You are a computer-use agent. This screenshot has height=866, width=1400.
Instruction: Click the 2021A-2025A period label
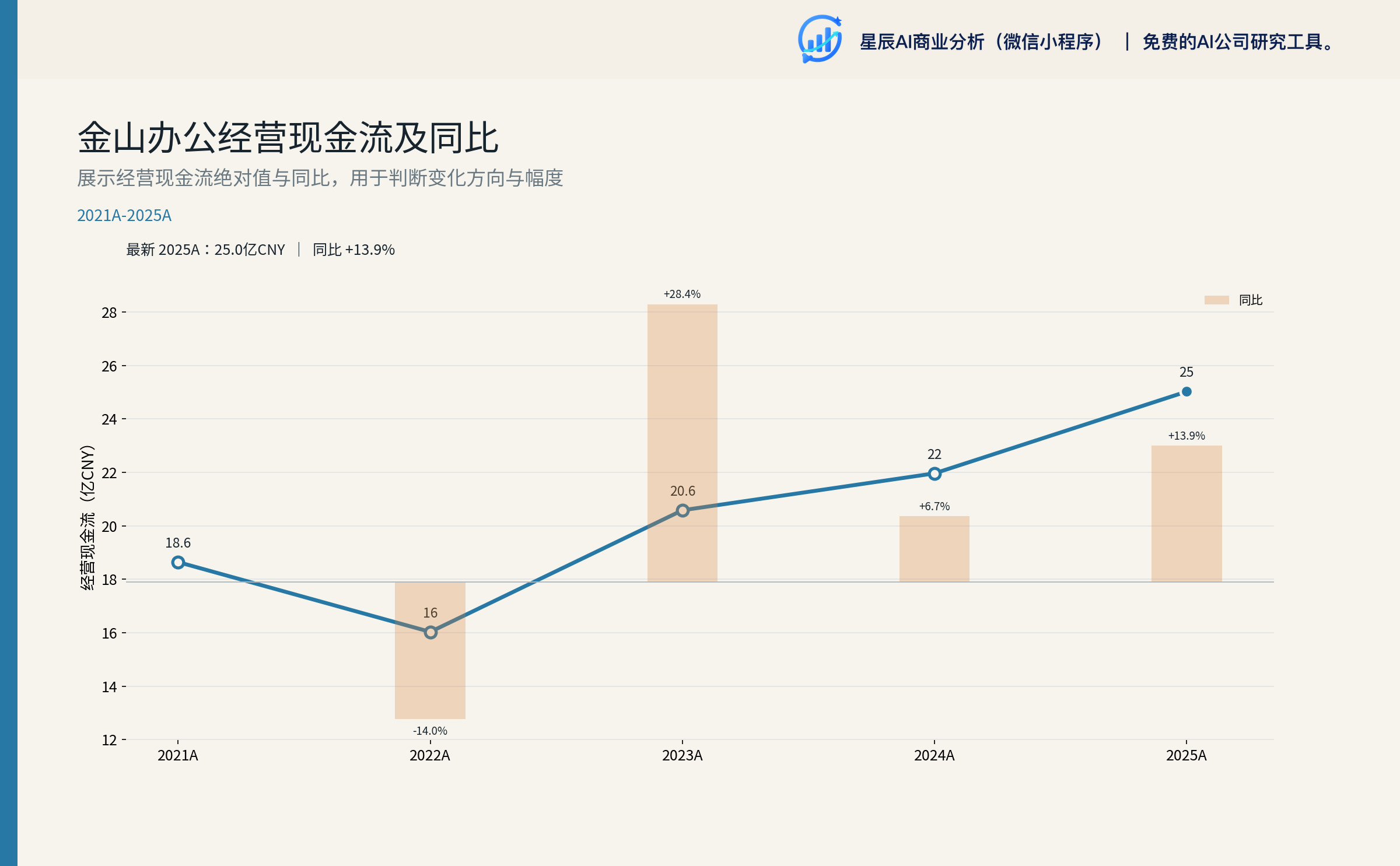point(124,216)
